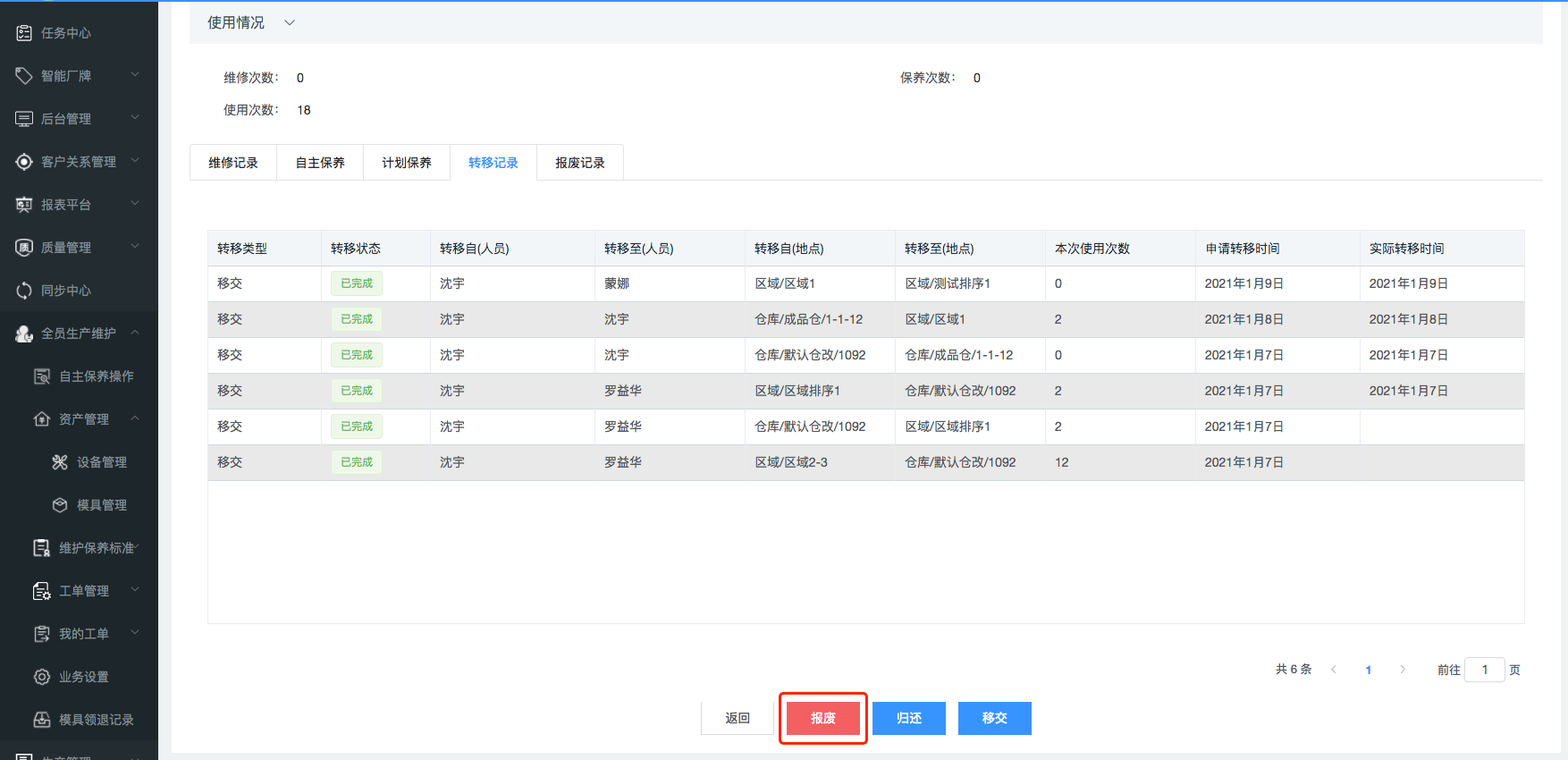Click the 同步中心 sync icon

[x=24, y=291]
